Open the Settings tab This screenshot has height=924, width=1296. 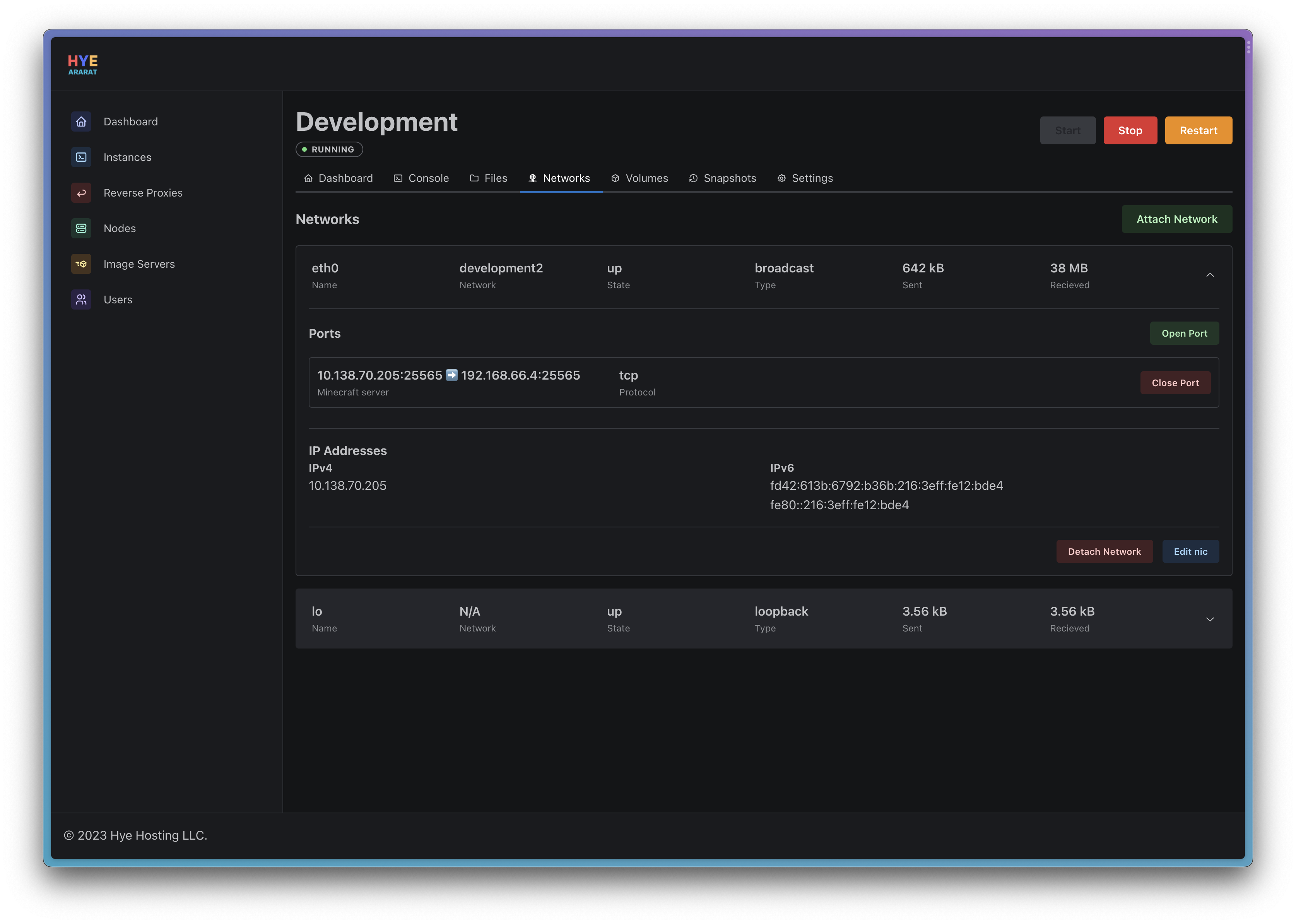click(805, 178)
